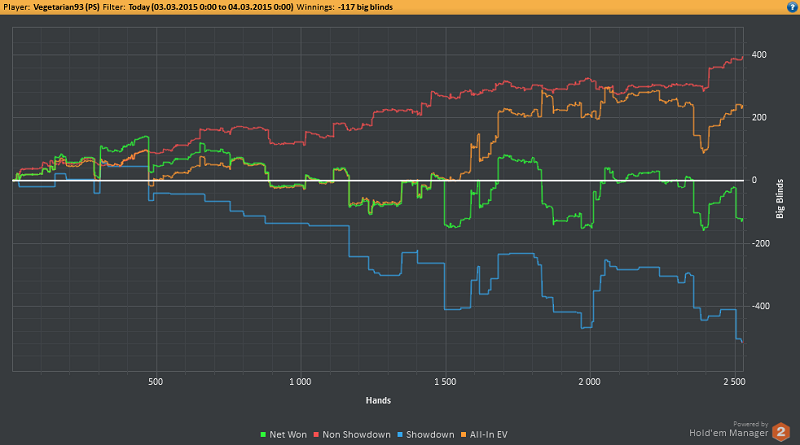Click the 200 y-axis label
Viewport: 800px width, 445px height.
click(759, 117)
